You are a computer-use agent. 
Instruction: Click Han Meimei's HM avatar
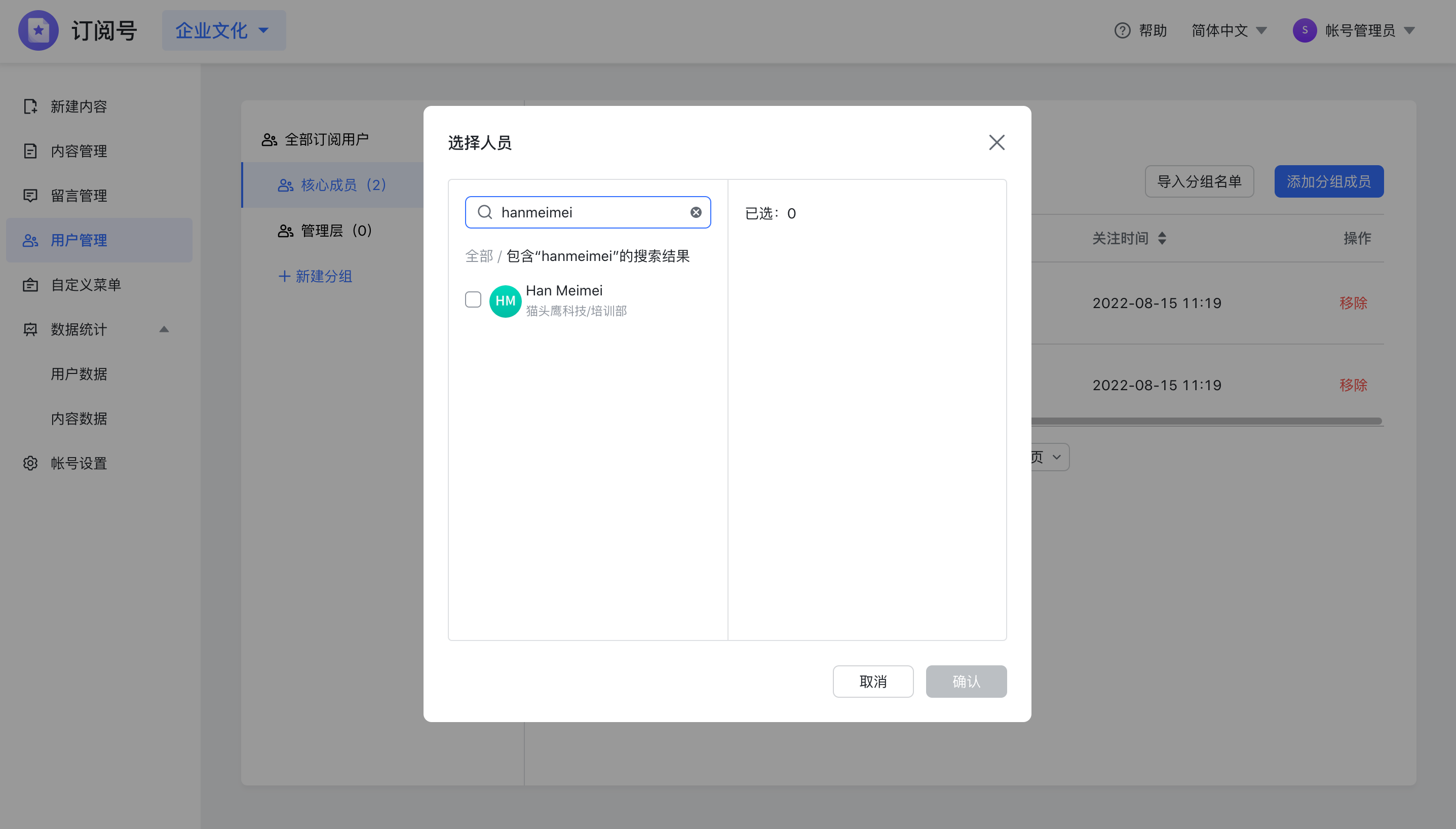(505, 300)
